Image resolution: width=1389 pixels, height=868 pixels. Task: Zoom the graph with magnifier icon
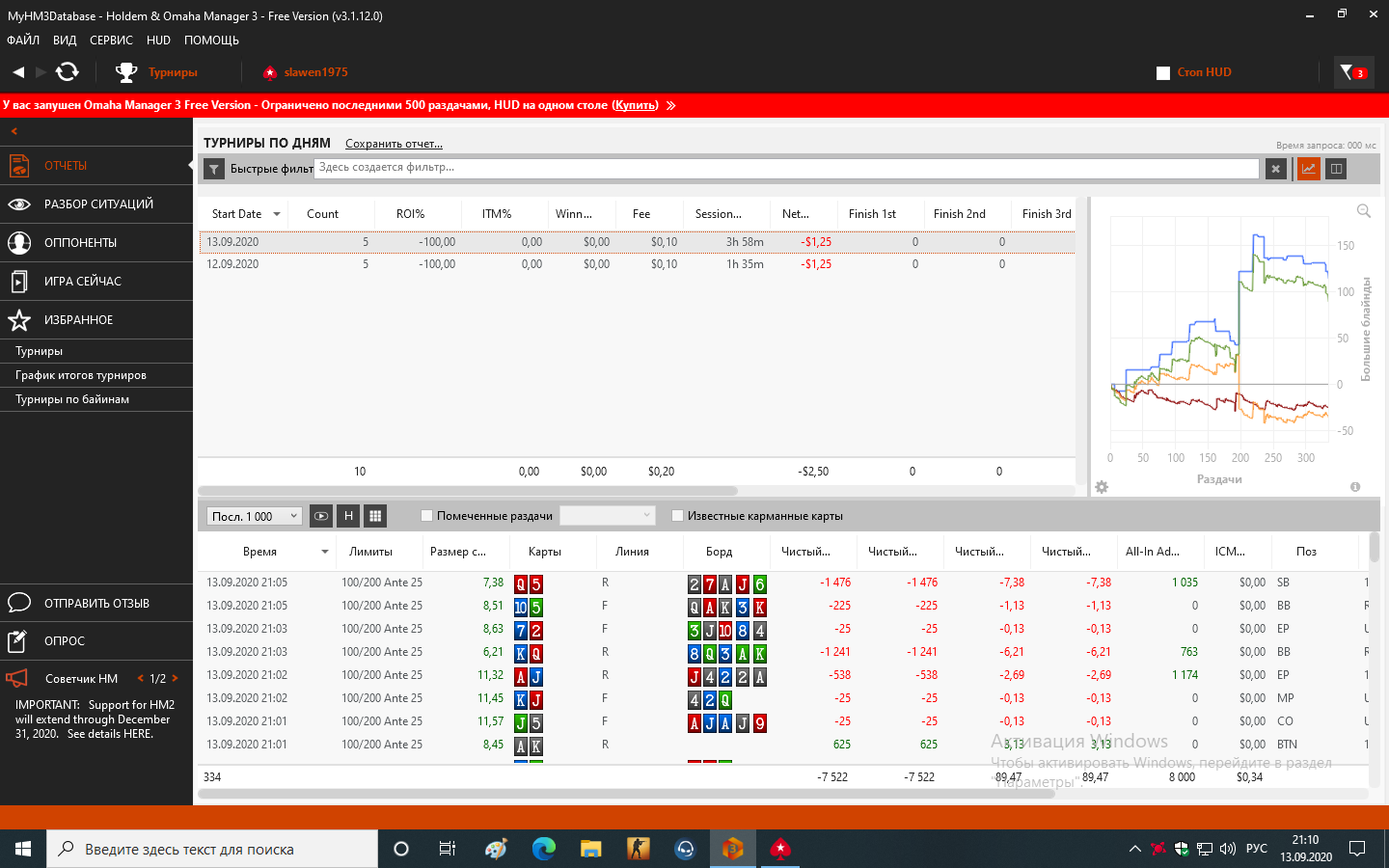(1364, 211)
